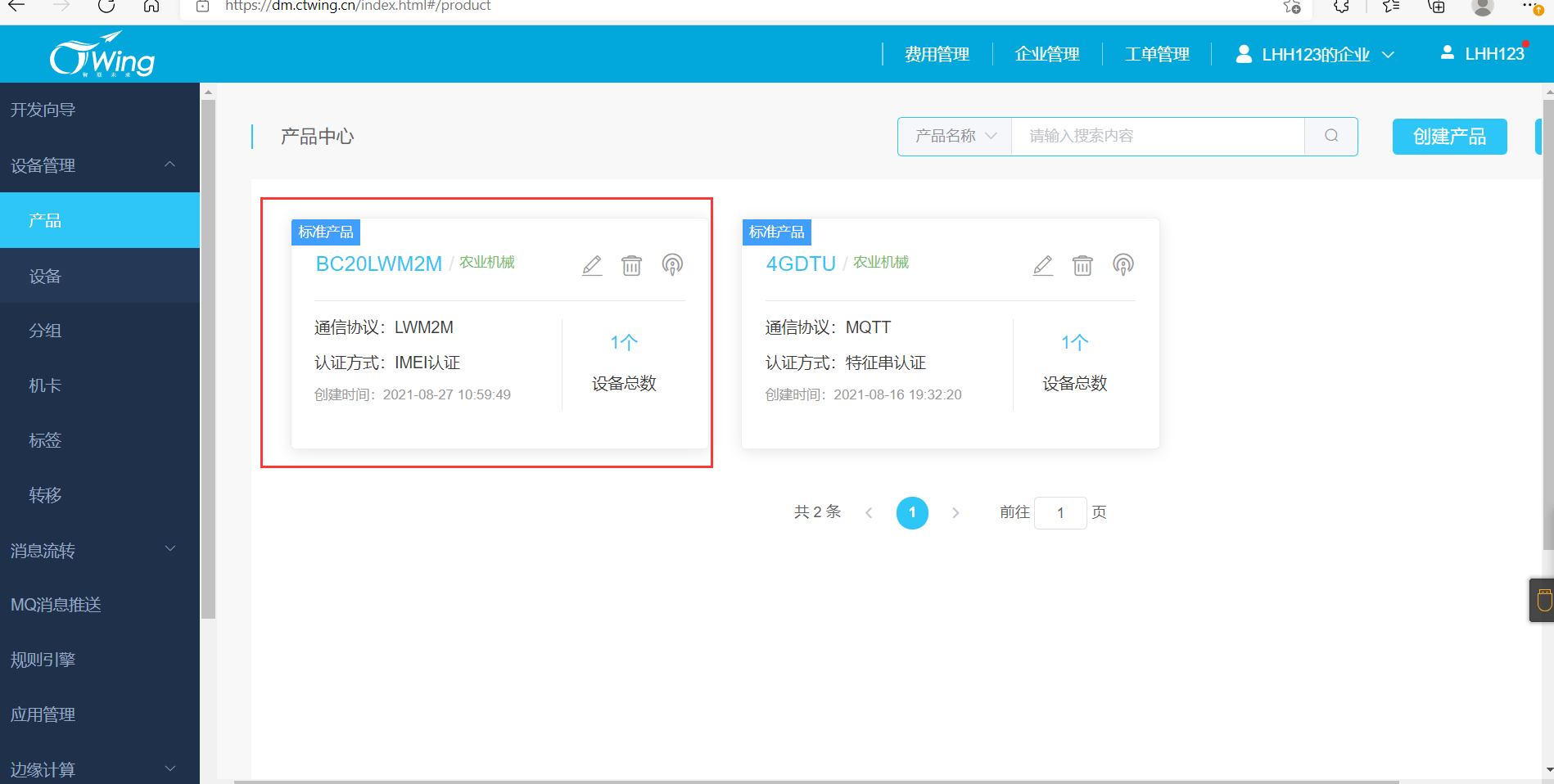The width and height of the screenshot is (1554, 784).
Task: Click the 共 2 条 total count text
Action: [x=817, y=511]
